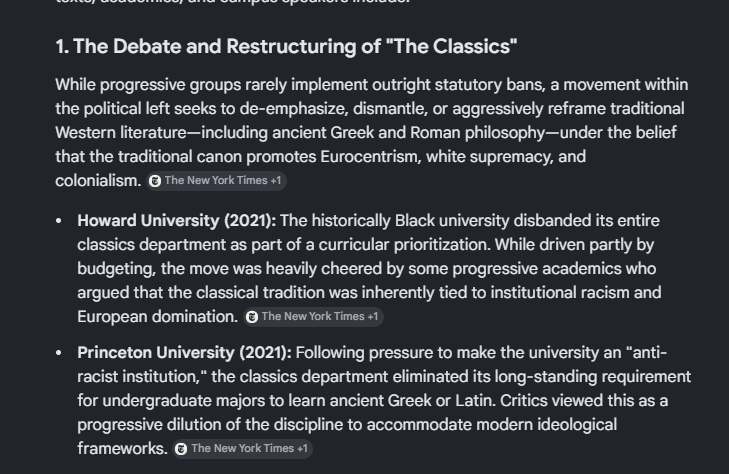Expand the "+1" sources after "frameworks."
729x474 pixels.
click(302, 449)
